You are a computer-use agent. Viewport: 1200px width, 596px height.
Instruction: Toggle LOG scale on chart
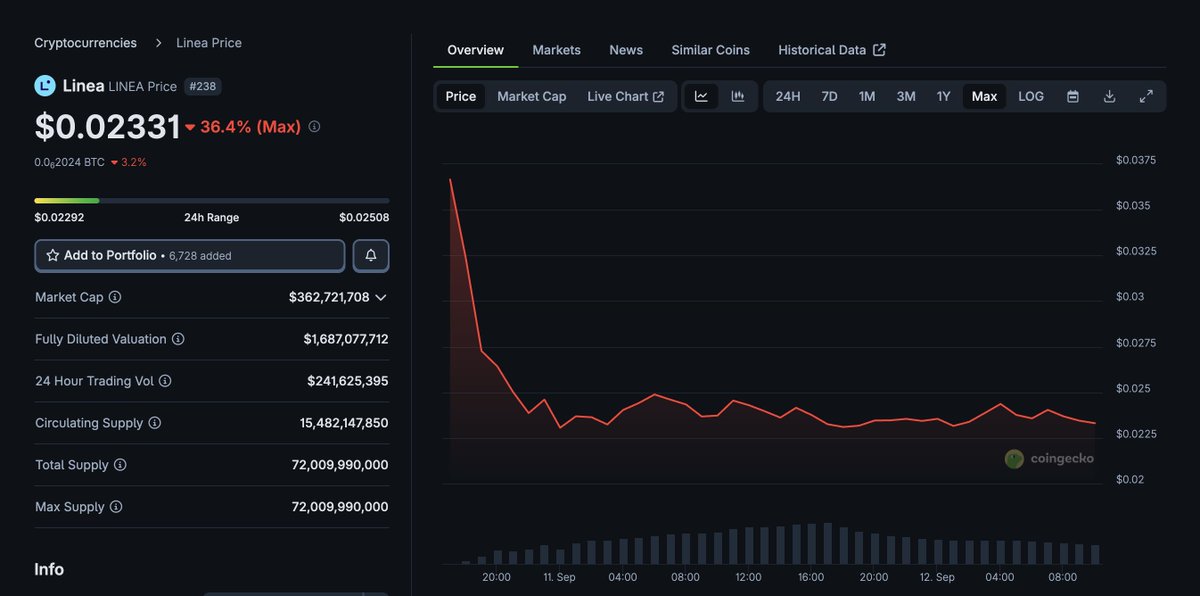coord(1031,96)
